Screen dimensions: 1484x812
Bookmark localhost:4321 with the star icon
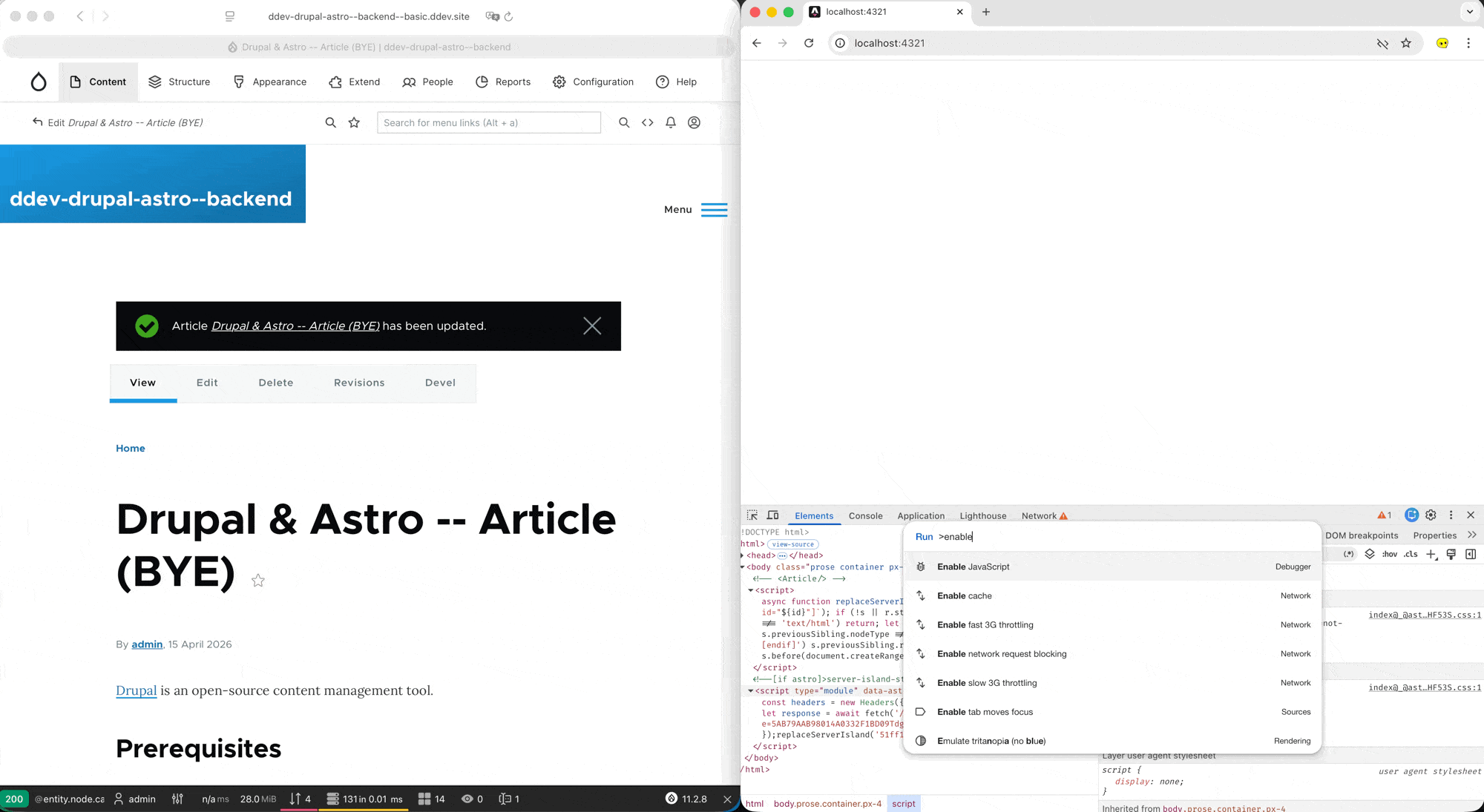(x=1406, y=43)
